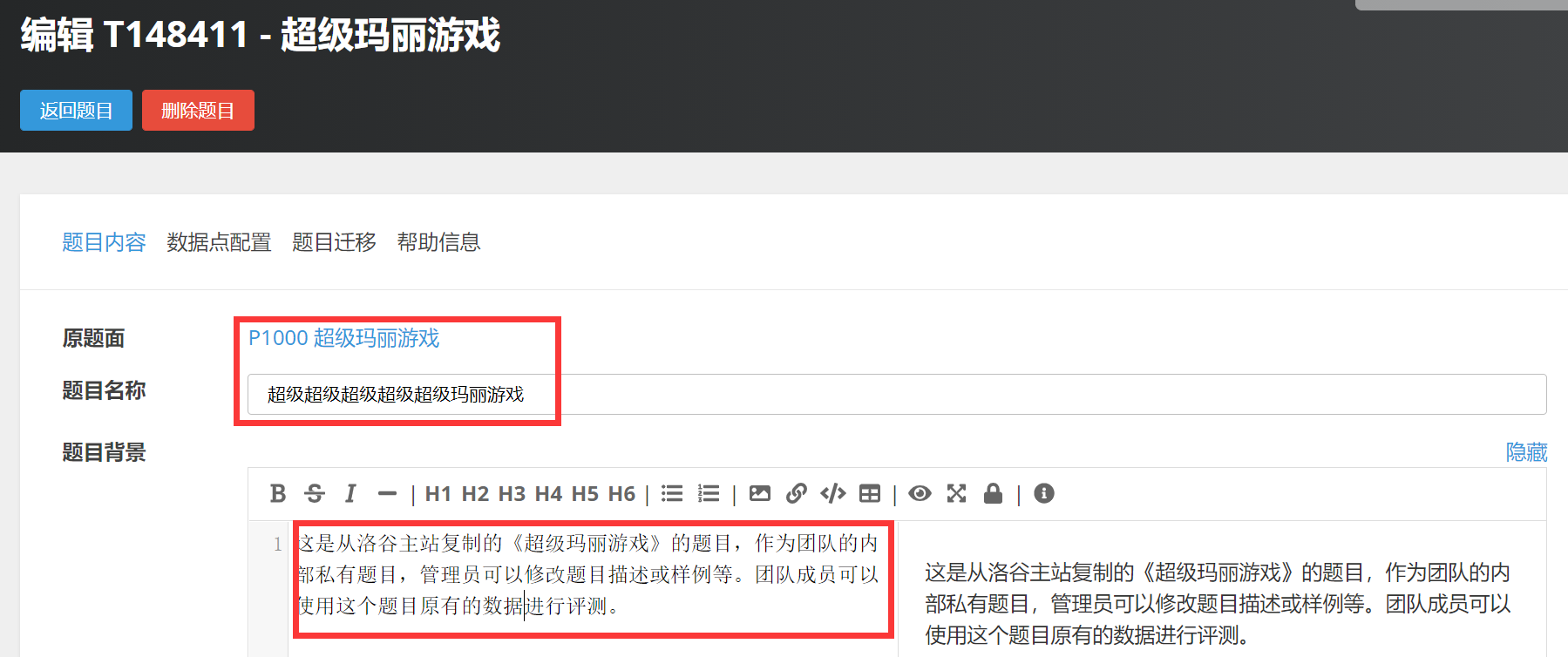The width and height of the screenshot is (1568, 657).
Task: Click the rendered preview paragraph
Action: click(1217, 604)
